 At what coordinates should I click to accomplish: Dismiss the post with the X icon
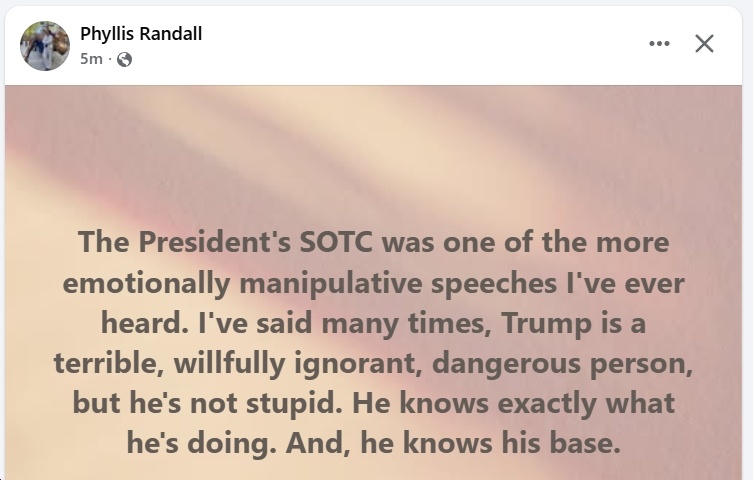[704, 44]
